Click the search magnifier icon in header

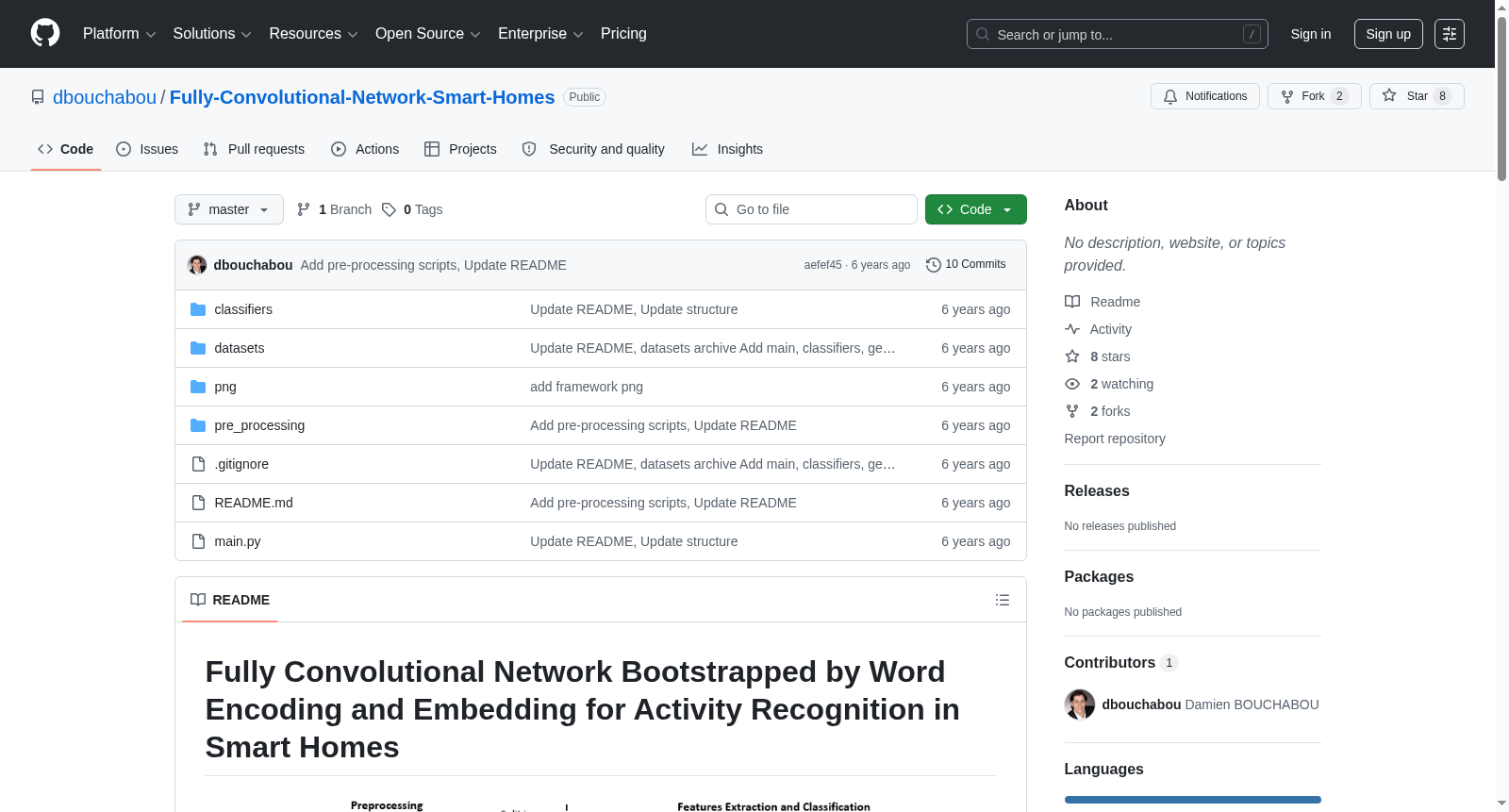tap(983, 34)
